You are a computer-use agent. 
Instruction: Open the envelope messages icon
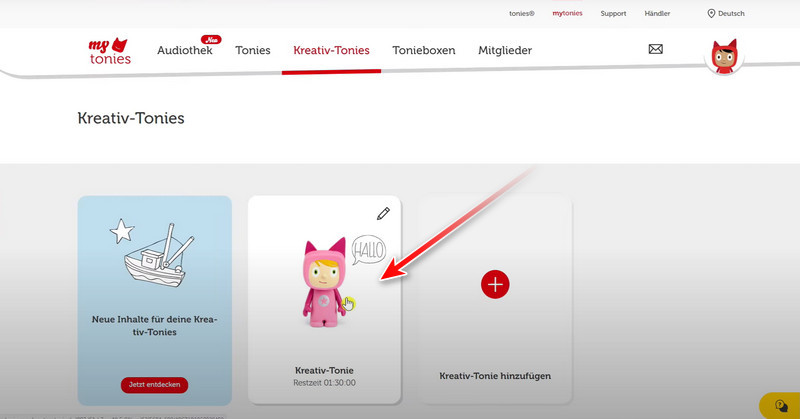pyautogui.click(x=656, y=49)
